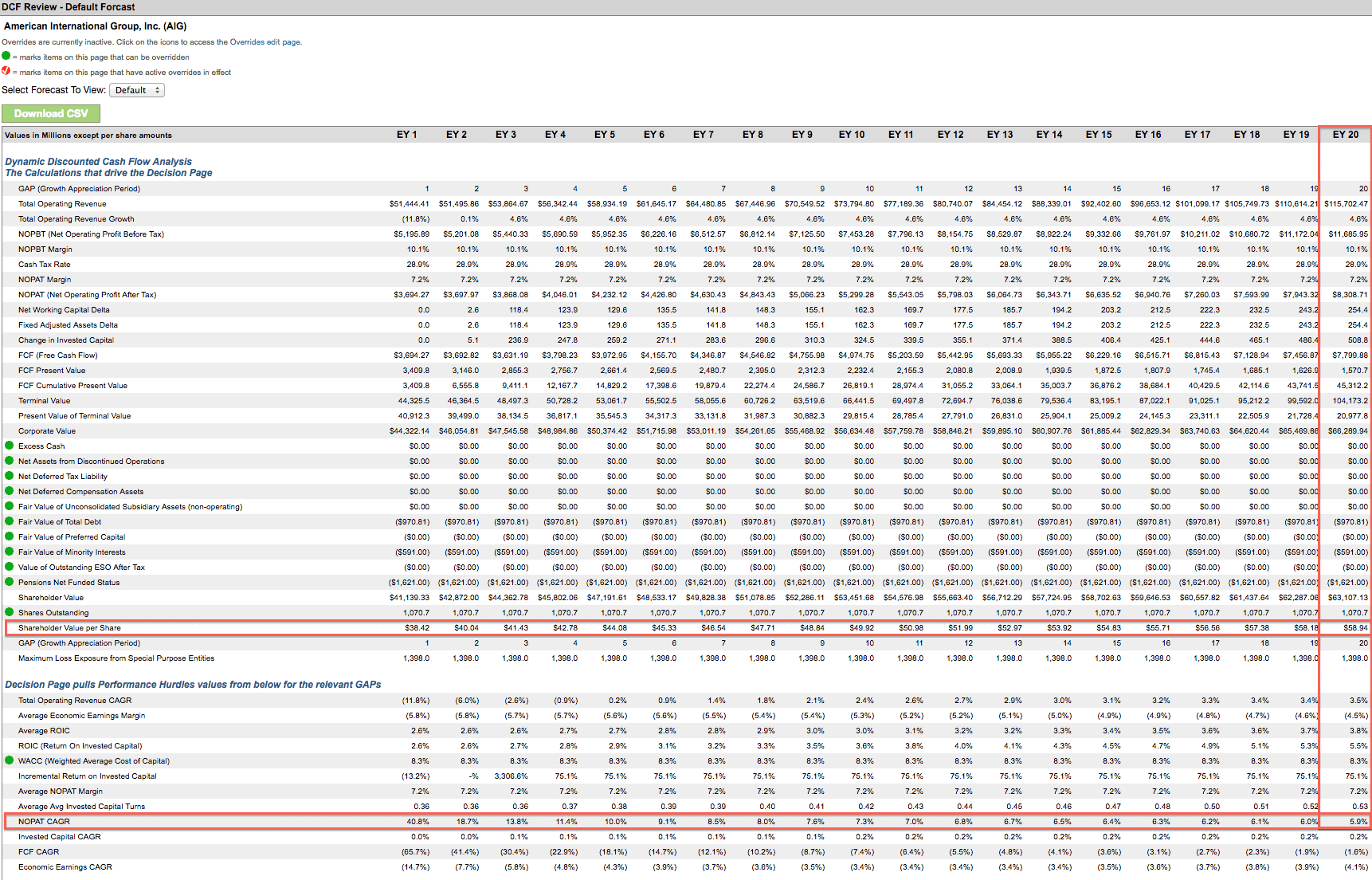Click override icon for Net Deferred Compensation Assets
Viewport: 1372px width, 880px height.
click(10, 491)
